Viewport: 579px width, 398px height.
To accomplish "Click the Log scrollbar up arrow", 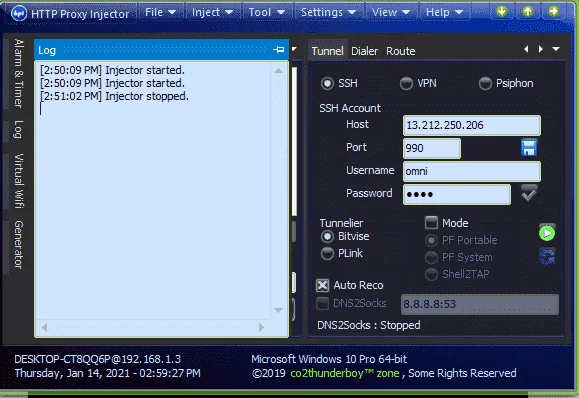I will pos(278,71).
